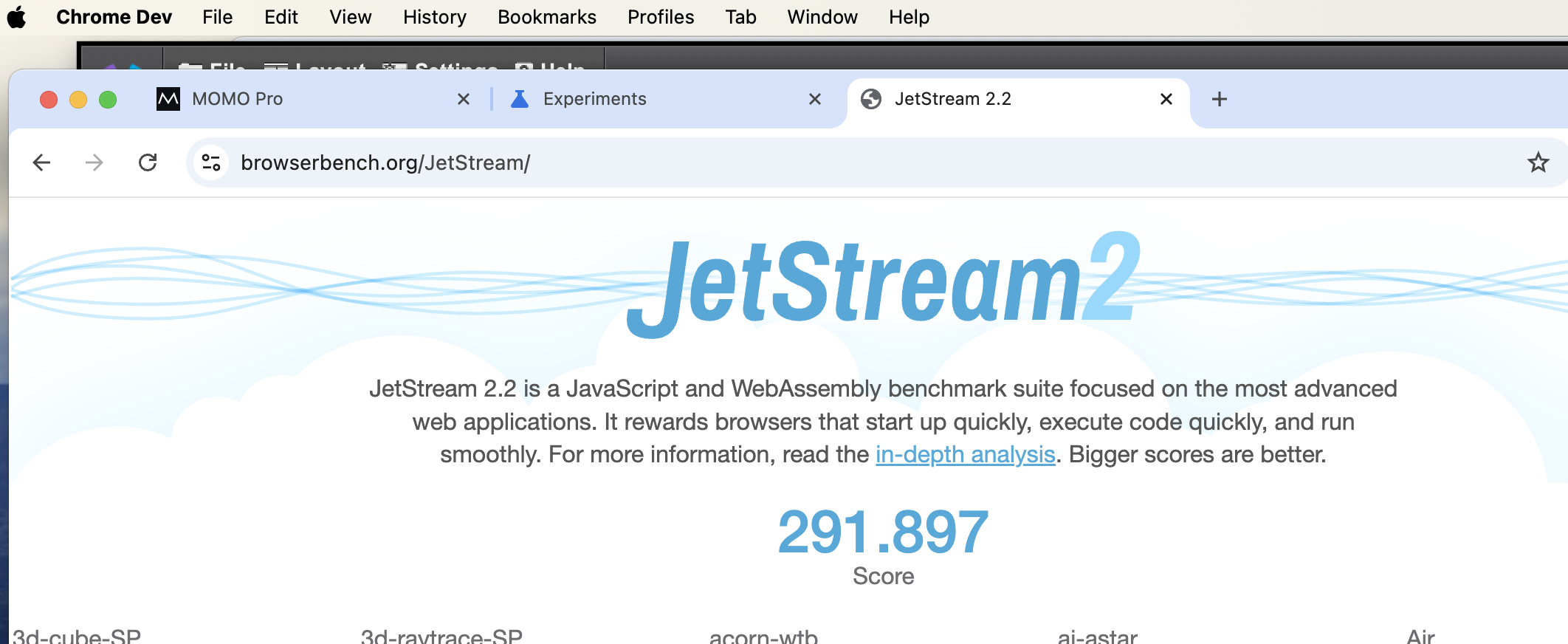Open the Profiles menu
The height and width of the screenshot is (644, 1568).
(x=661, y=17)
